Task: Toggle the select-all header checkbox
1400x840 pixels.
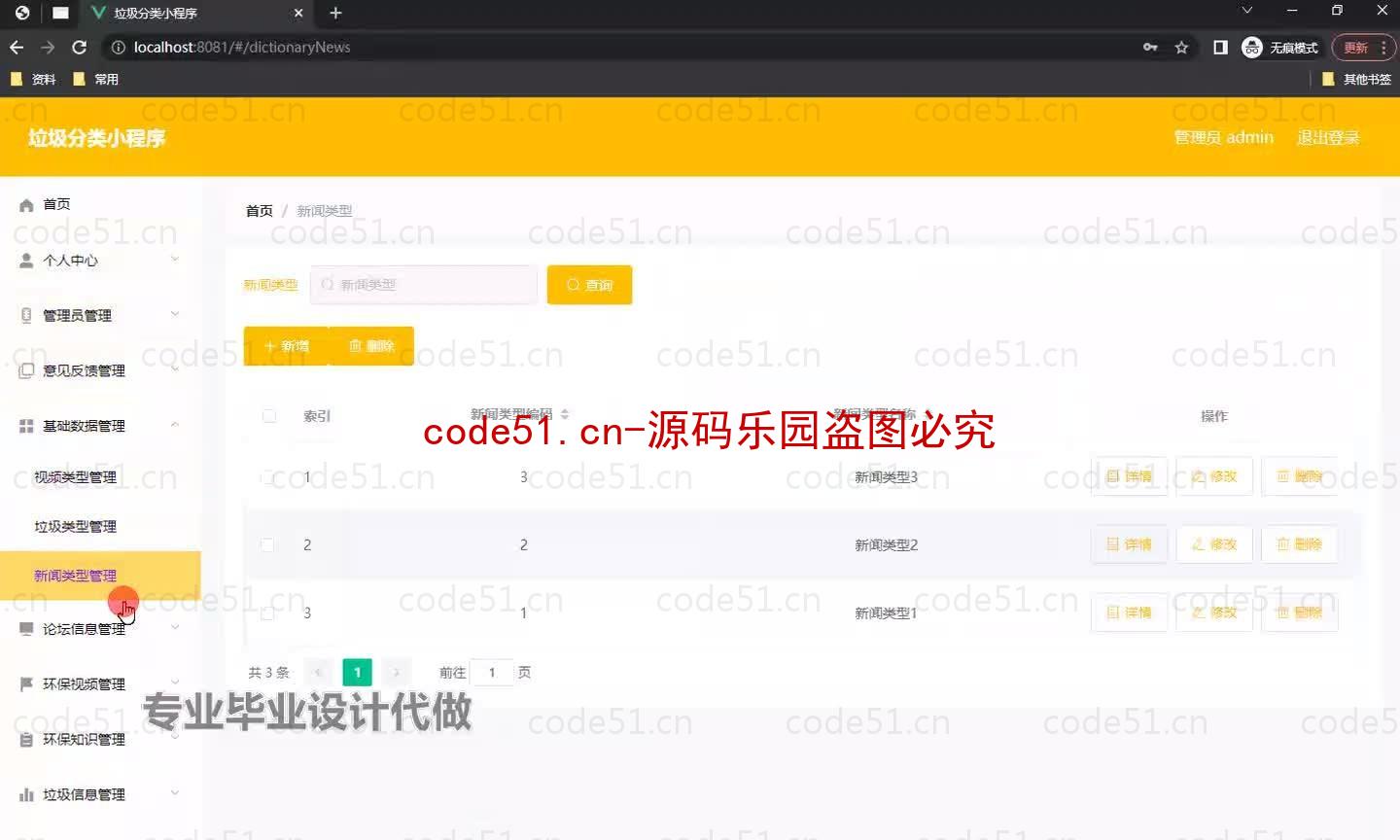Action: (x=269, y=416)
